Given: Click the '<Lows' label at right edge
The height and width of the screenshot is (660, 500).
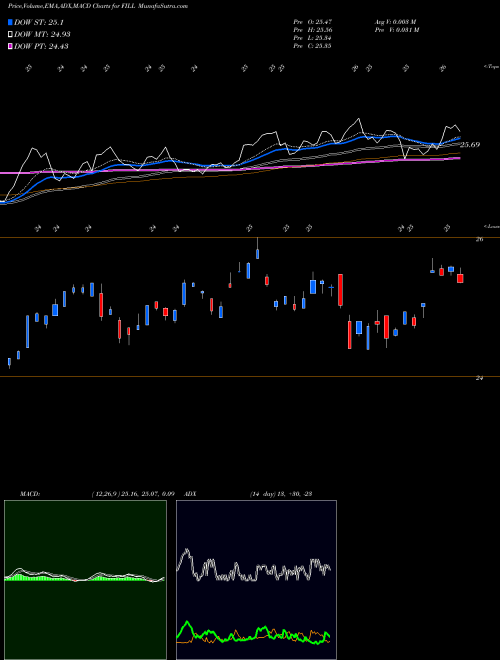Looking at the screenshot, I should [x=491, y=226].
